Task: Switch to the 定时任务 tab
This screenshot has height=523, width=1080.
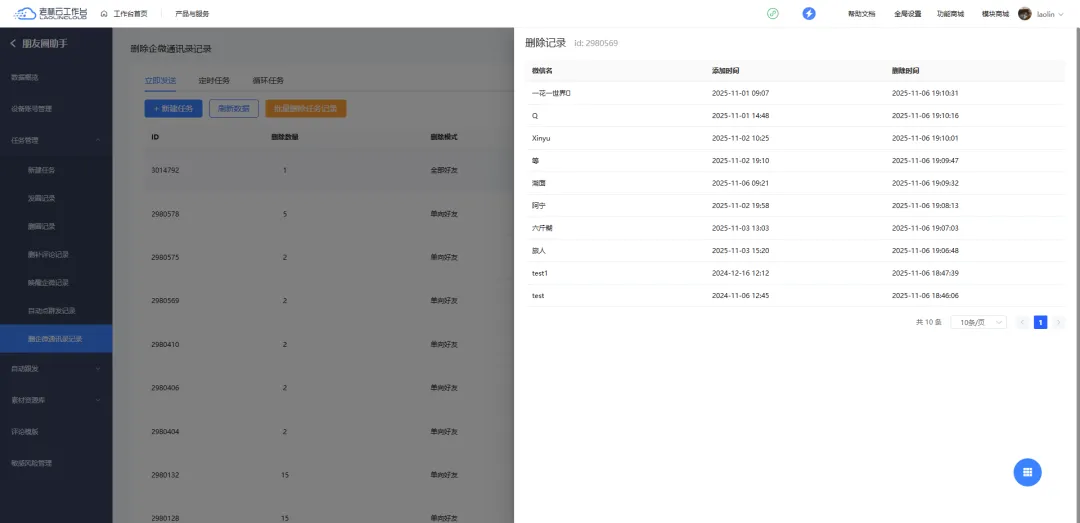Action: pos(214,81)
